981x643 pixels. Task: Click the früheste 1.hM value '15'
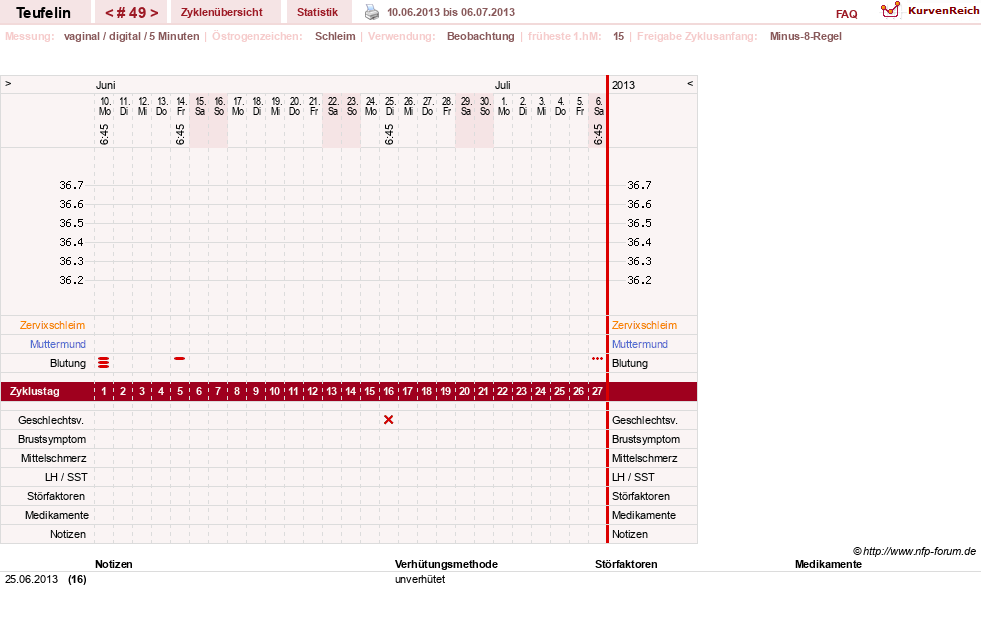coord(618,36)
